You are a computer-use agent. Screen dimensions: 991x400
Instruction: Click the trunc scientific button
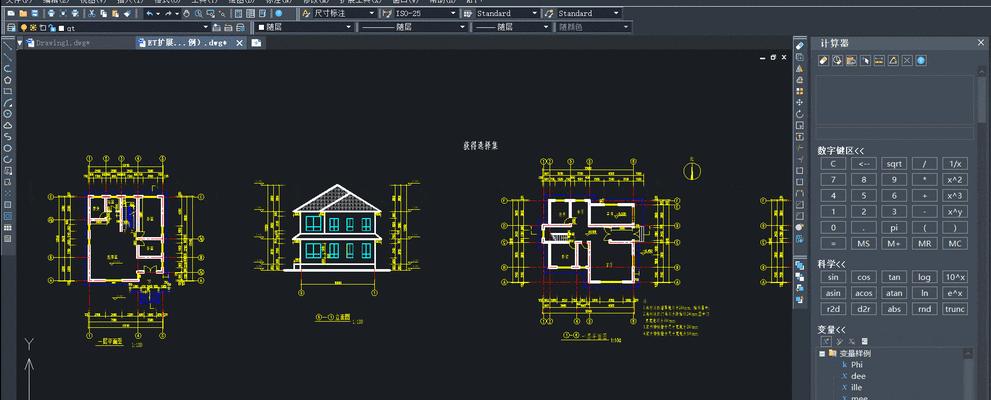955,309
